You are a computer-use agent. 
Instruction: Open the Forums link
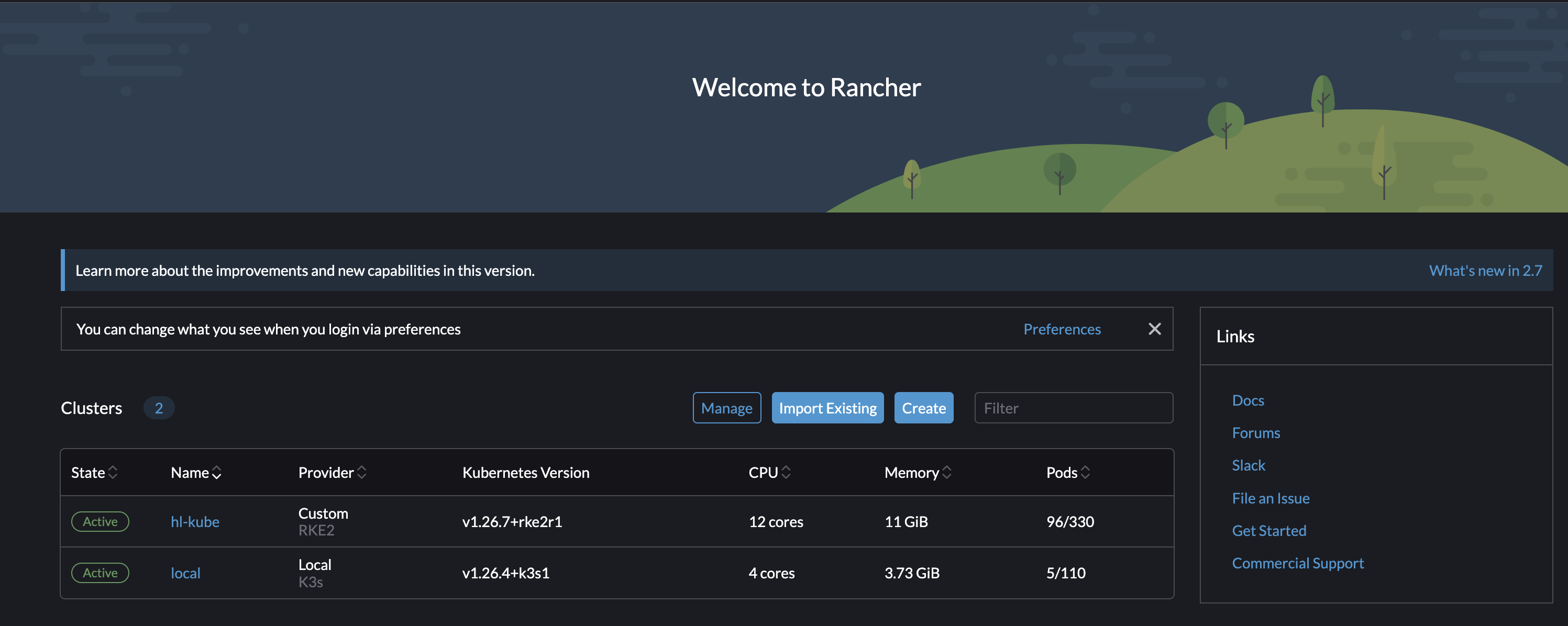coord(1256,432)
